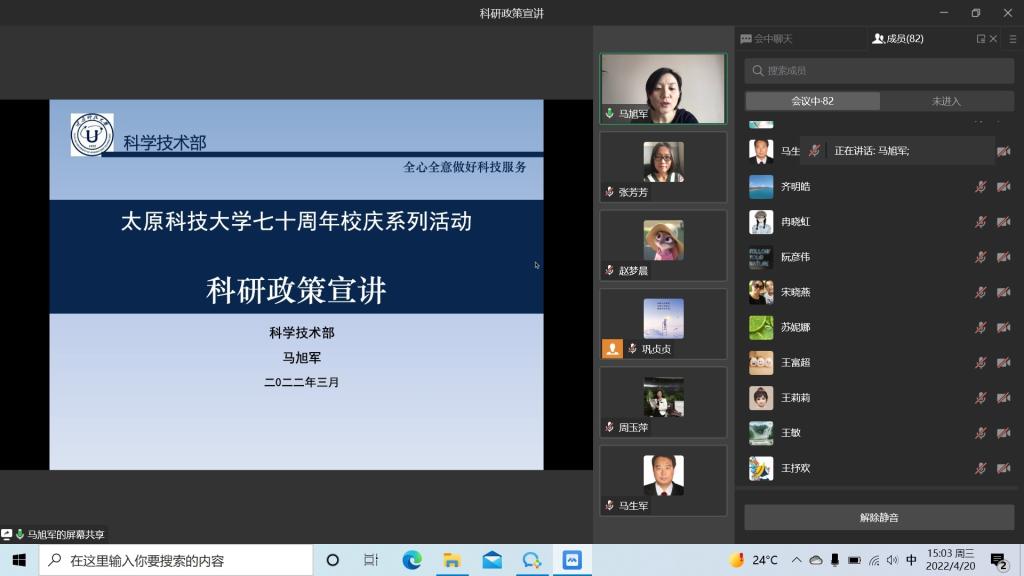Open the Windows notification center
Screen dimensions: 1024x576
(x=998, y=560)
